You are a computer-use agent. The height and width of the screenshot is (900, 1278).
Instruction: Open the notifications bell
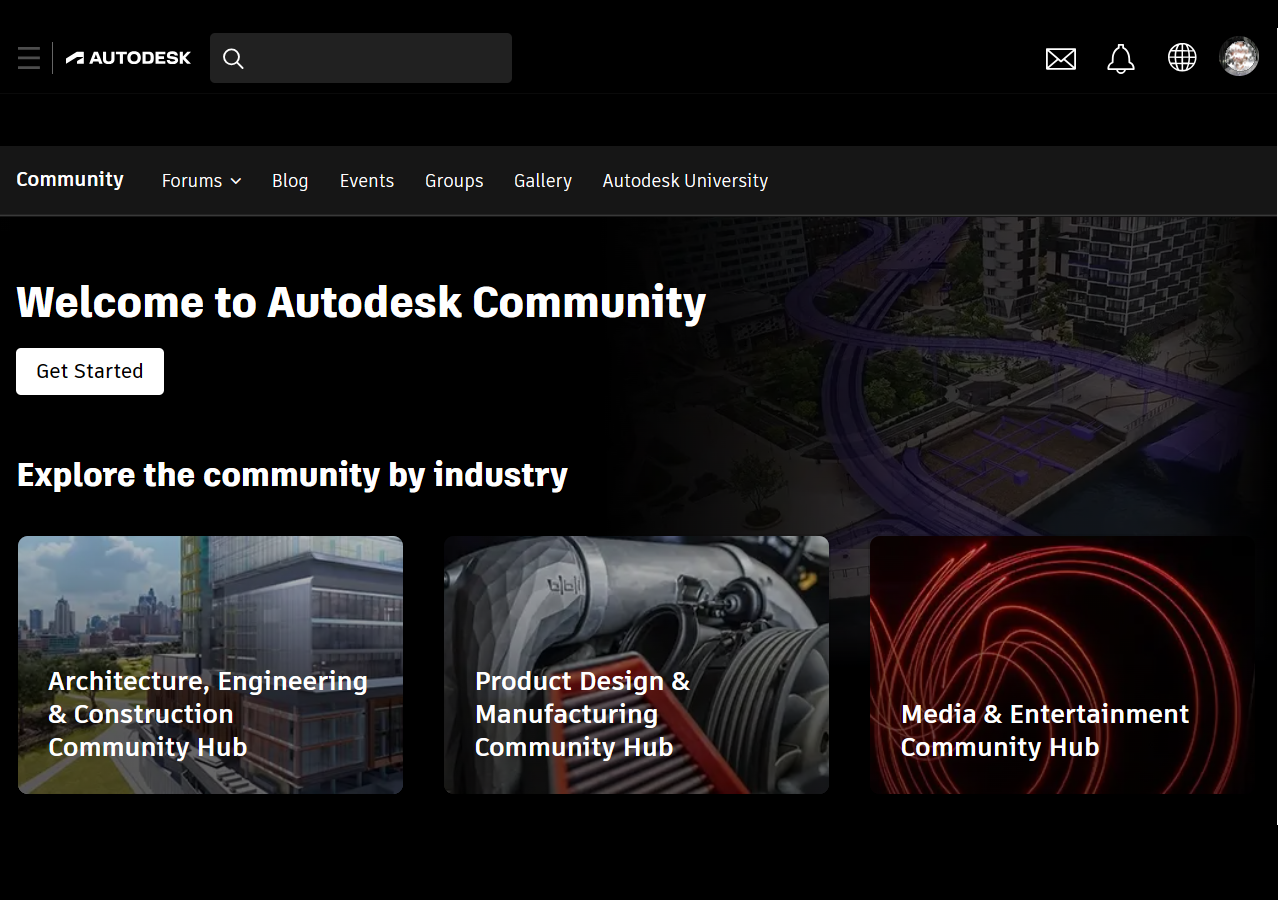[1121, 59]
